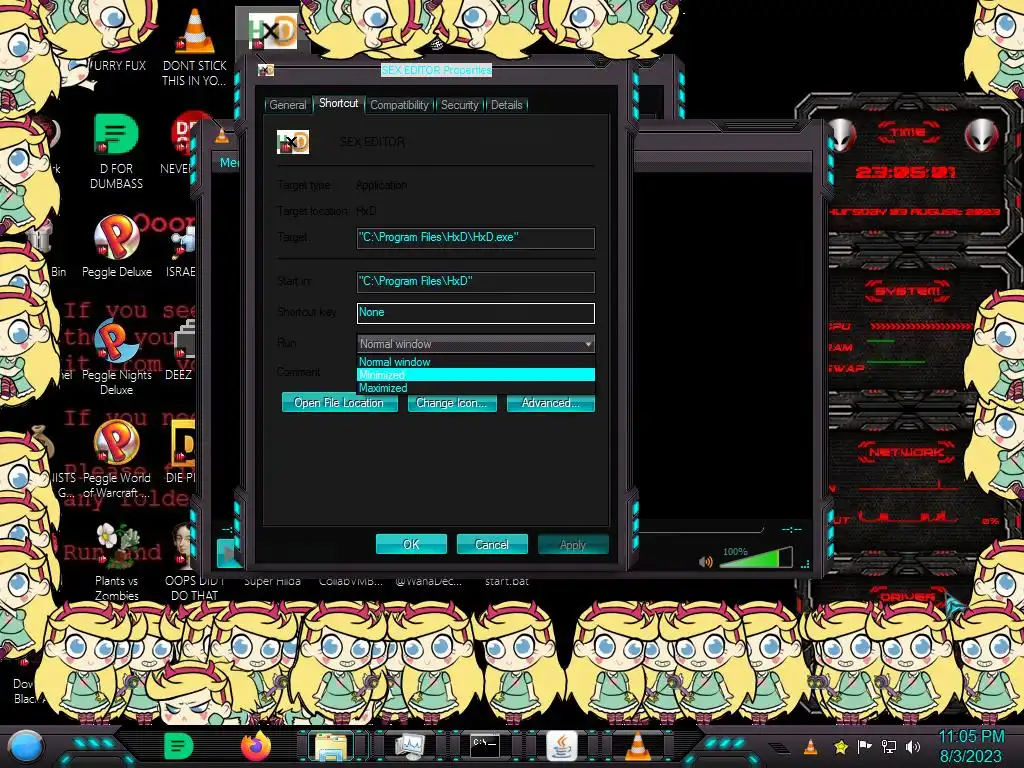Click Cancel in the Properties dialog
The image size is (1024, 768).
click(492, 544)
